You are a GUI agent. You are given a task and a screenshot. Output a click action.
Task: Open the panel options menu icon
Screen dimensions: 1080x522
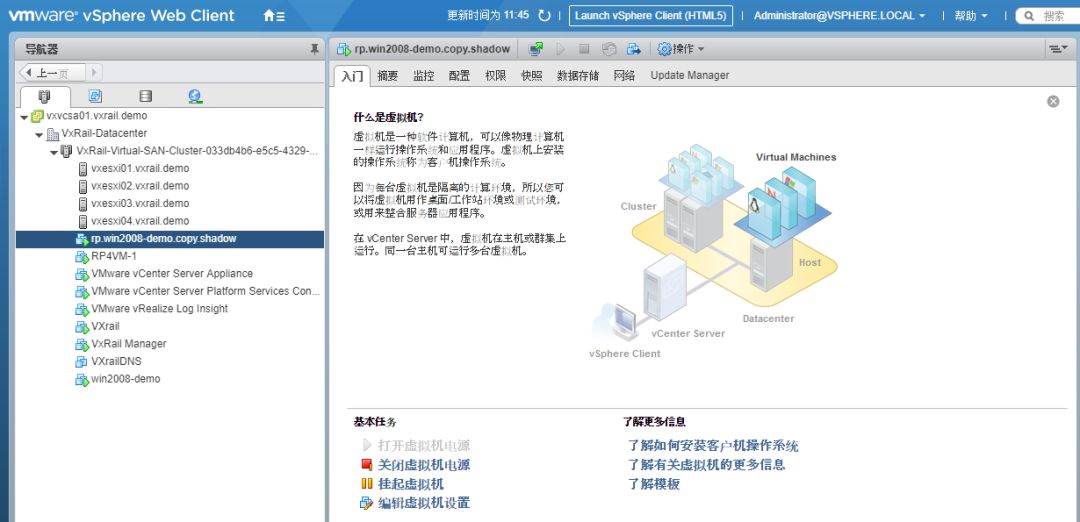click(x=1058, y=49)
